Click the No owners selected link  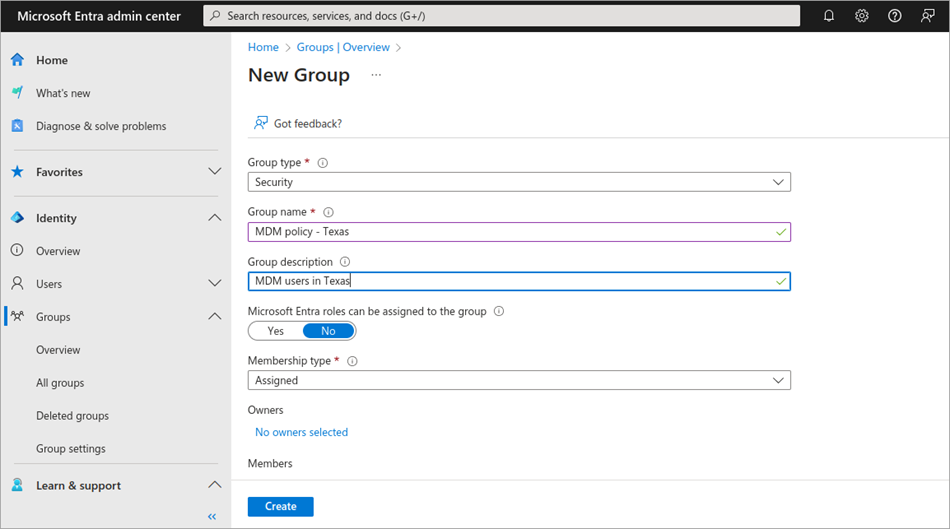pos(302,432)
